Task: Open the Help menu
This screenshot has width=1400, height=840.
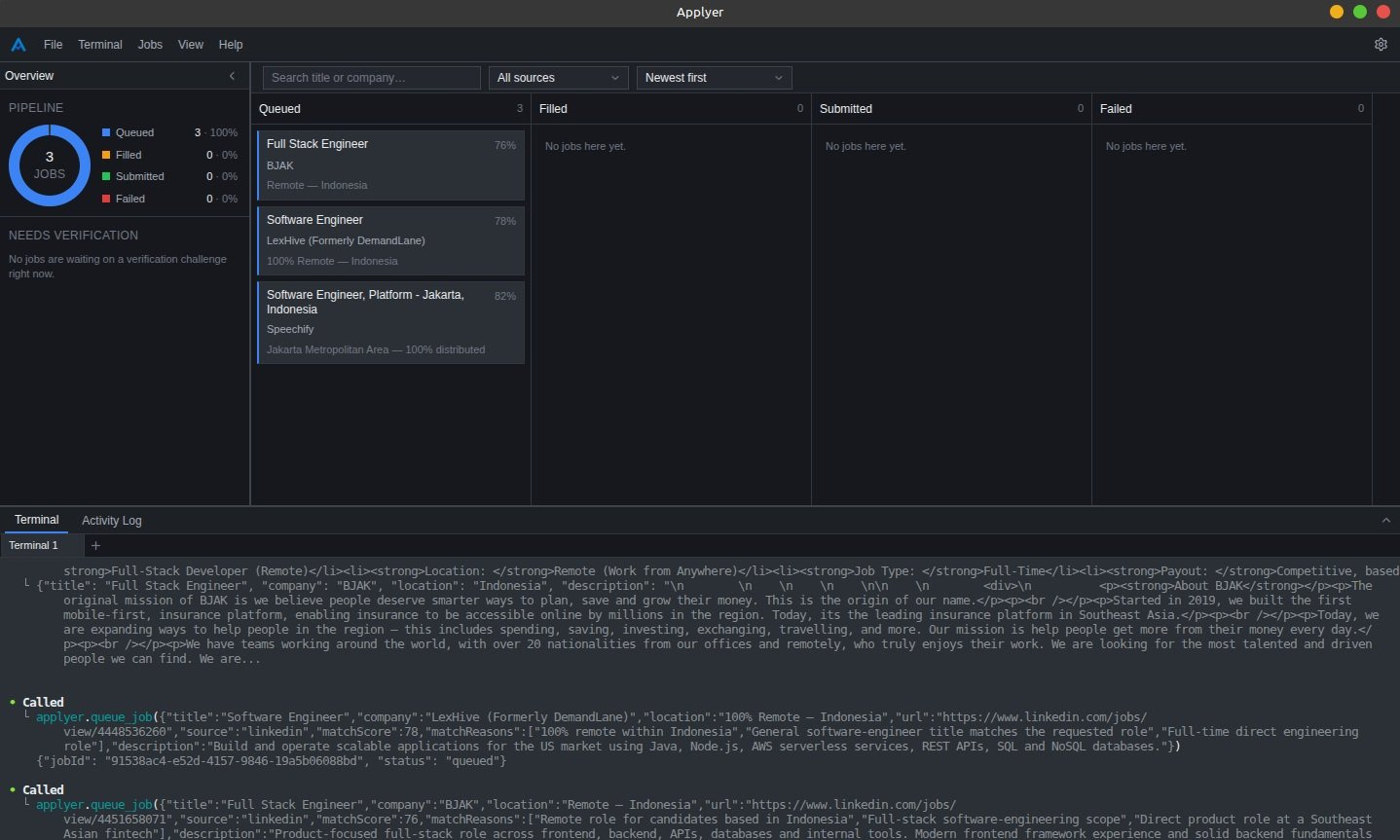Action: [x=231, y=45]
